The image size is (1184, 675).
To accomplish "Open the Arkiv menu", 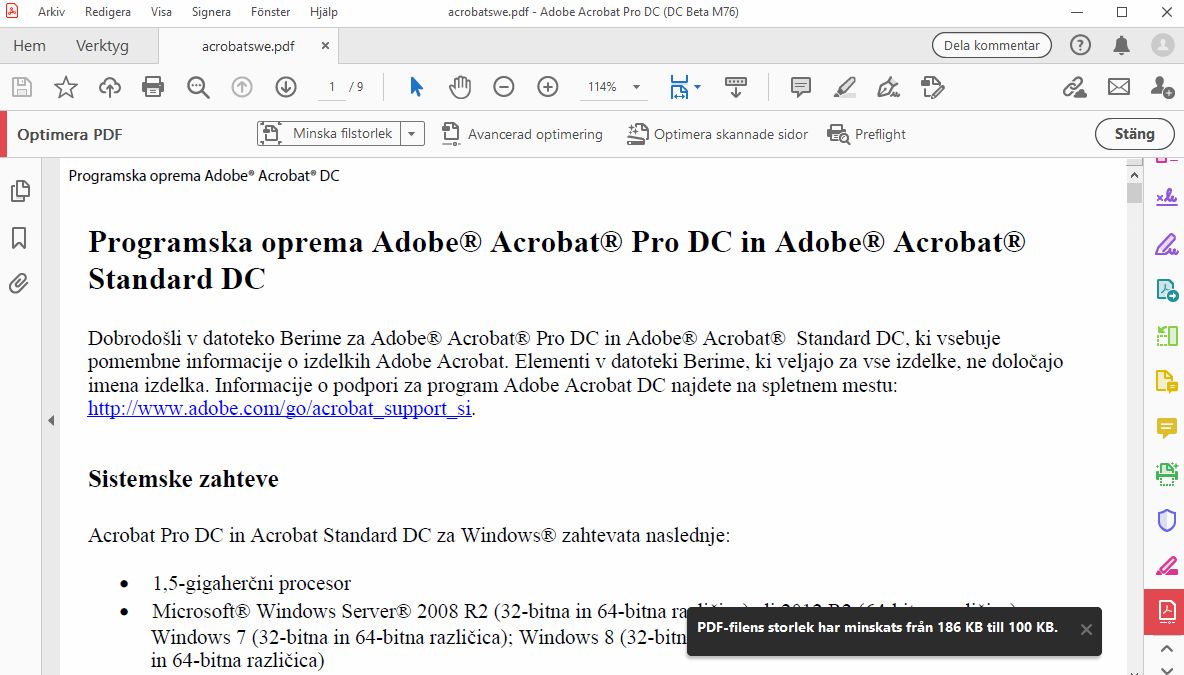I will tap(51, 12).
